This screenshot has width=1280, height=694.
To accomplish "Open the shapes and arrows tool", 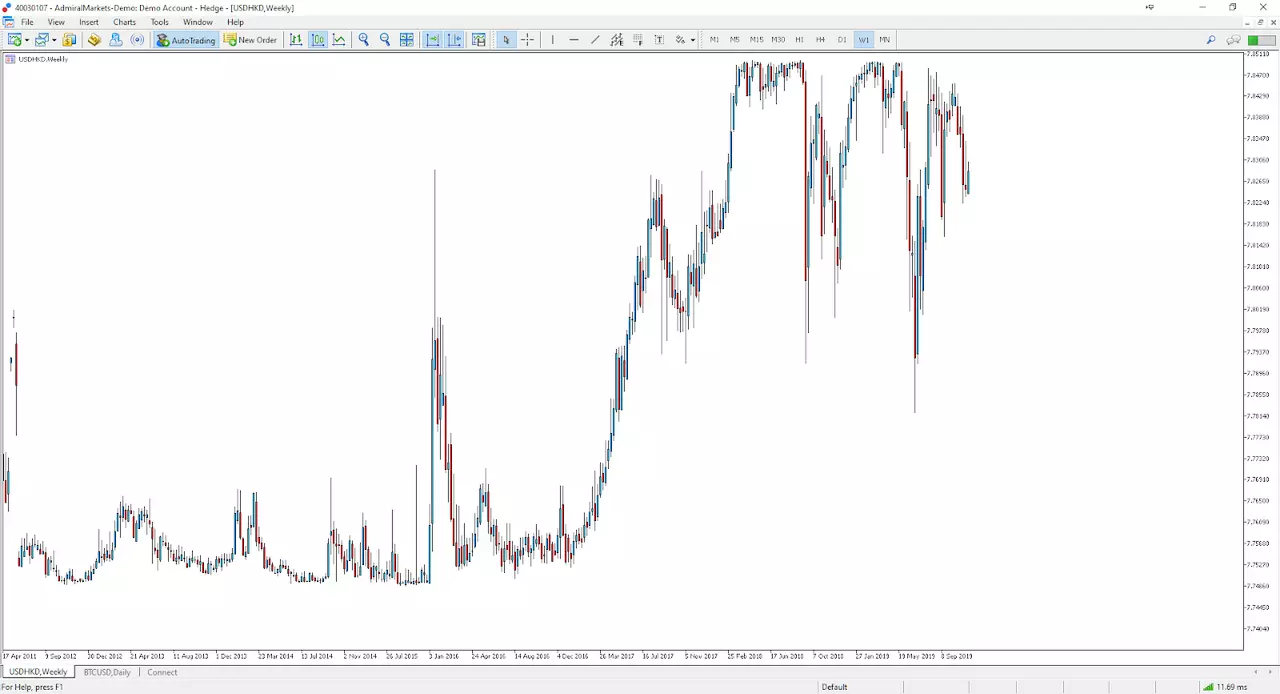I will 680,40.
